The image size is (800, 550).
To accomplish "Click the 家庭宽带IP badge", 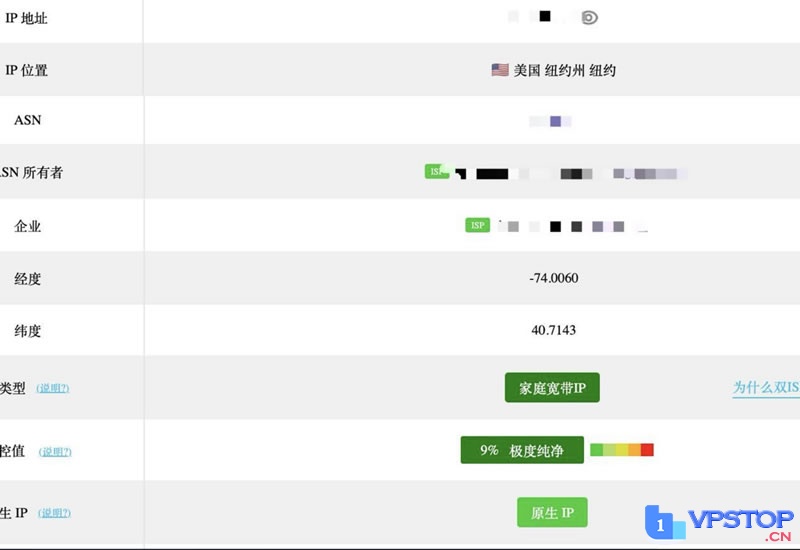I will [552, 388].
